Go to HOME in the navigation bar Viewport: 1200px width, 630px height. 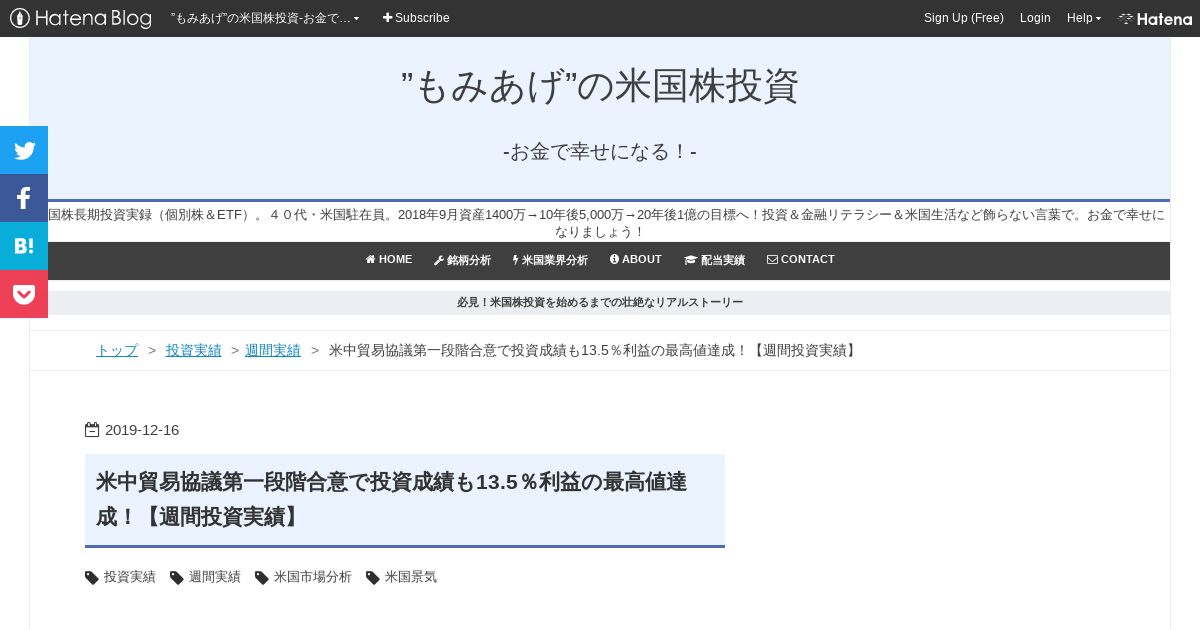coord(389,260)
